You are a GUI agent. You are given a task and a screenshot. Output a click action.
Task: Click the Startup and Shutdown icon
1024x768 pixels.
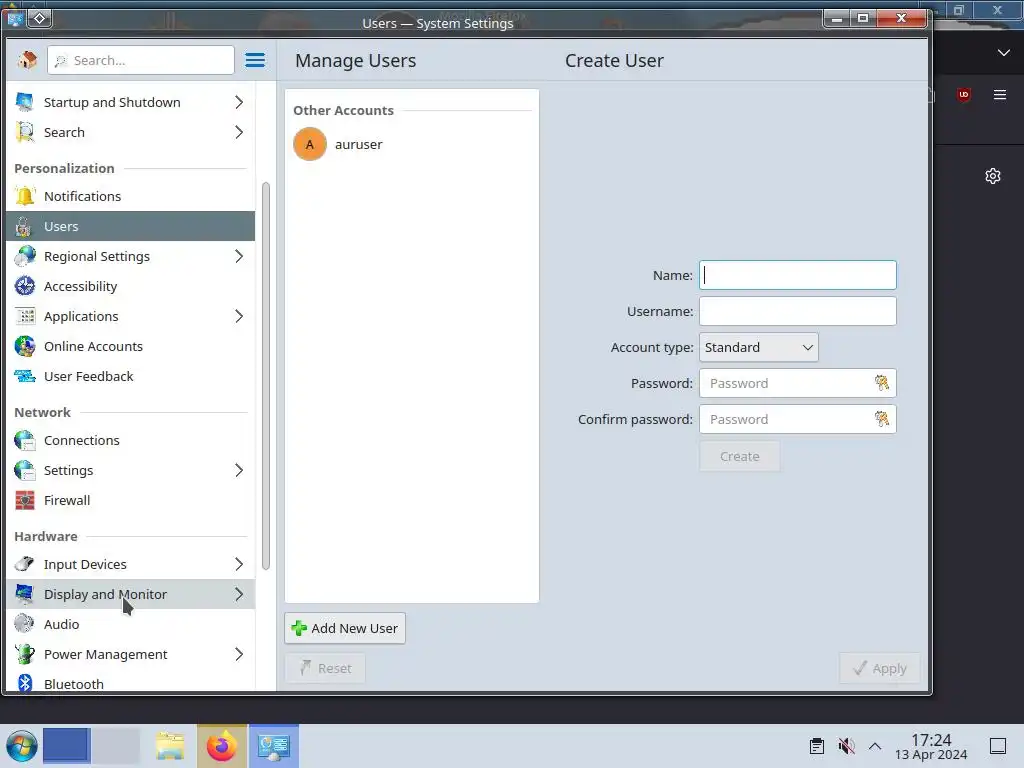click(x=25, y=102)
